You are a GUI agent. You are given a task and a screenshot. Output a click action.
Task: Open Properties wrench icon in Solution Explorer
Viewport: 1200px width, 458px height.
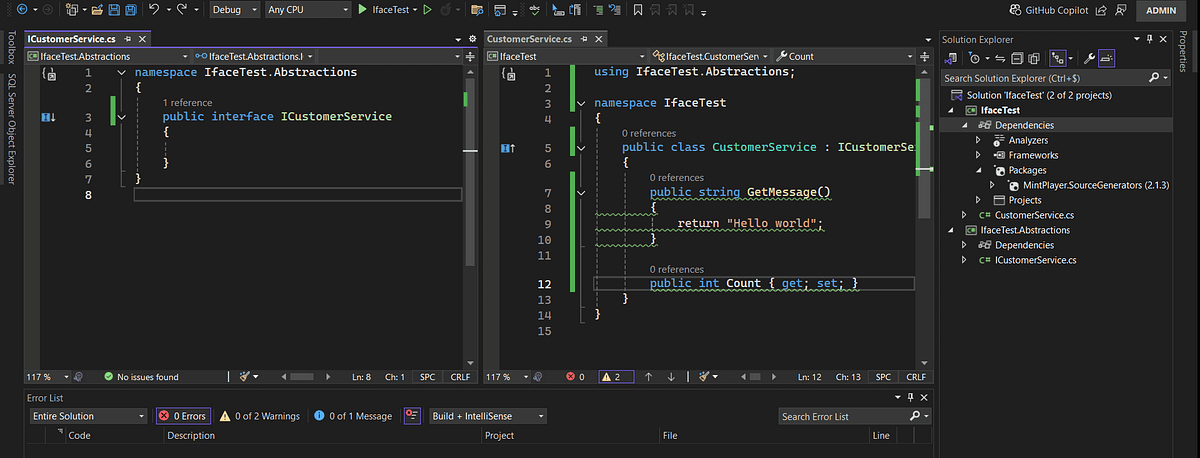point(1089,58)
